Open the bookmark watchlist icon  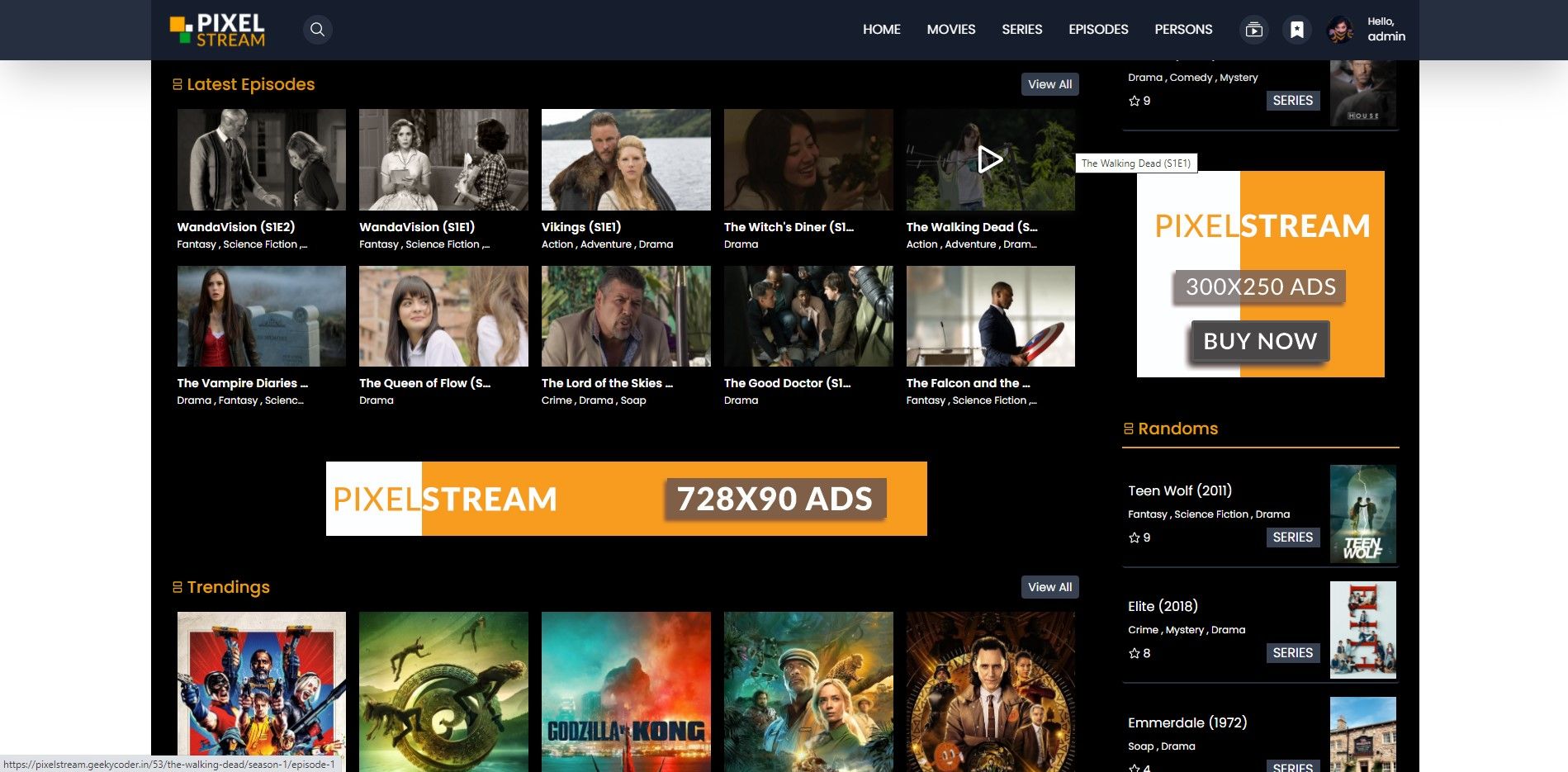1297,30
